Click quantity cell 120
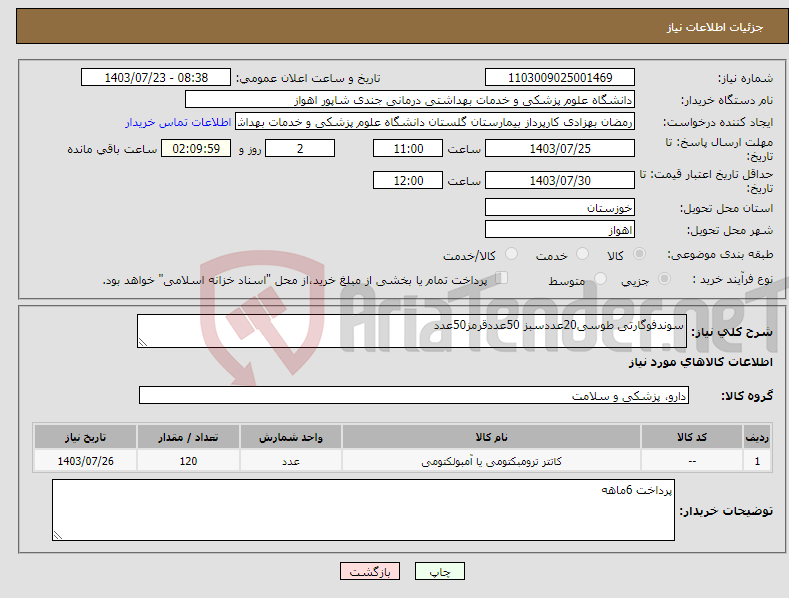 coord(188,461)
